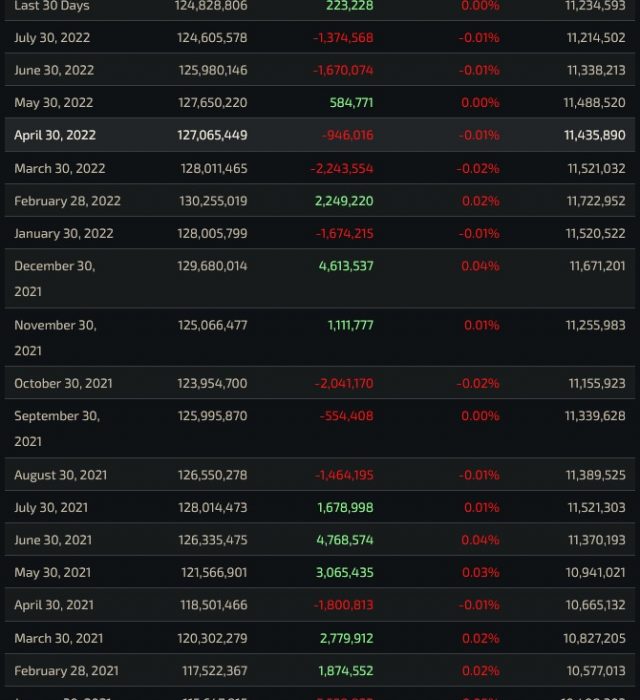640x700 pixels.
Task: Click the loss value -946,016
Action: pyautogui.click(x=347, y=135)
